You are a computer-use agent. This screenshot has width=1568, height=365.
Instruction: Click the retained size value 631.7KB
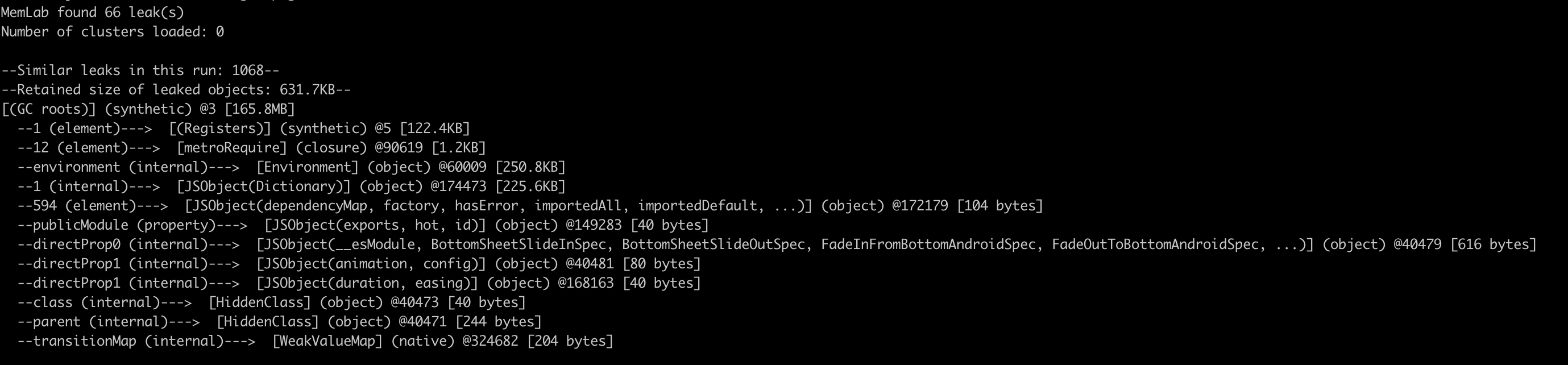point(307,90)
